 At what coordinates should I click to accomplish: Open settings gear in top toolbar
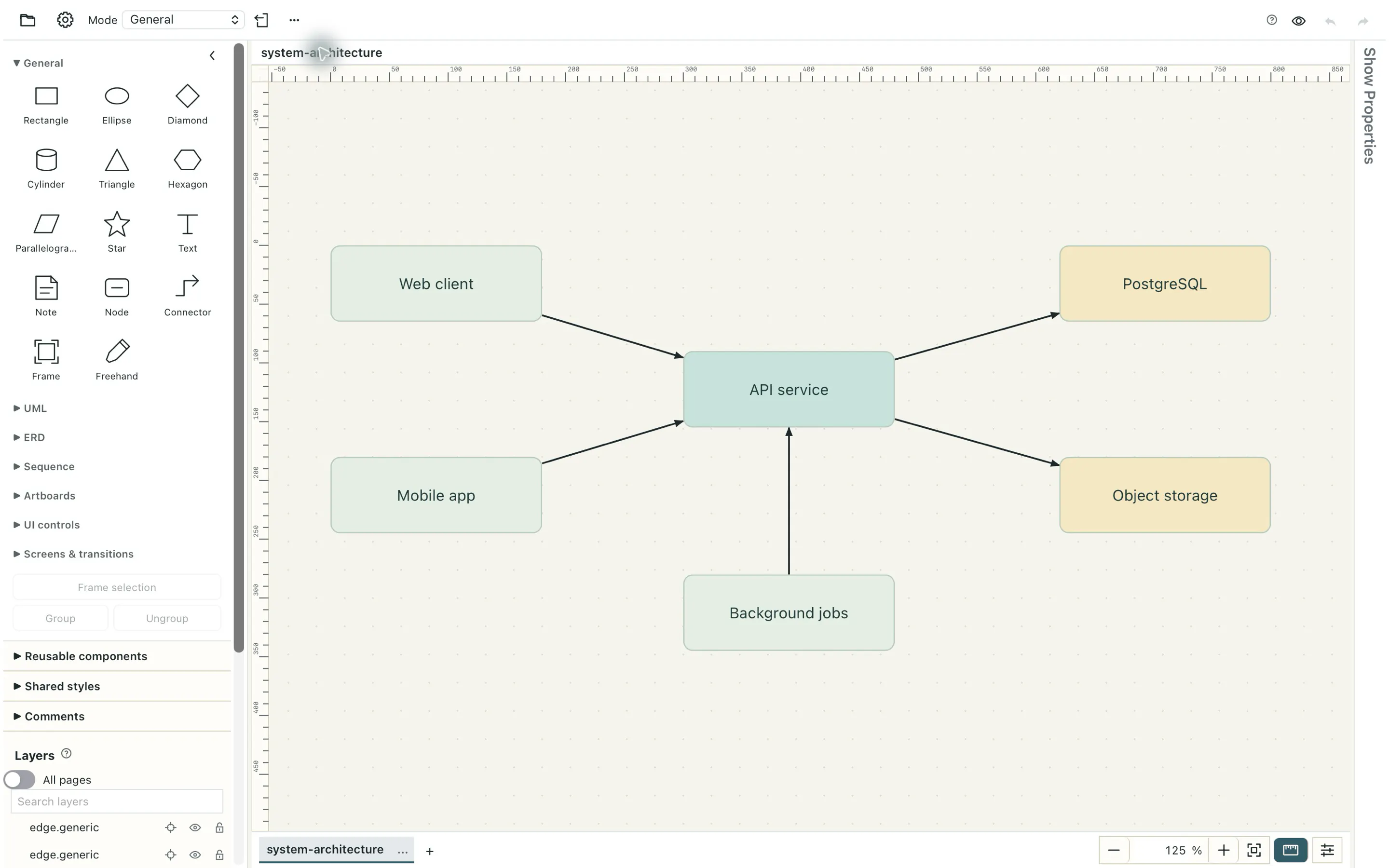[x=65, y=20]
